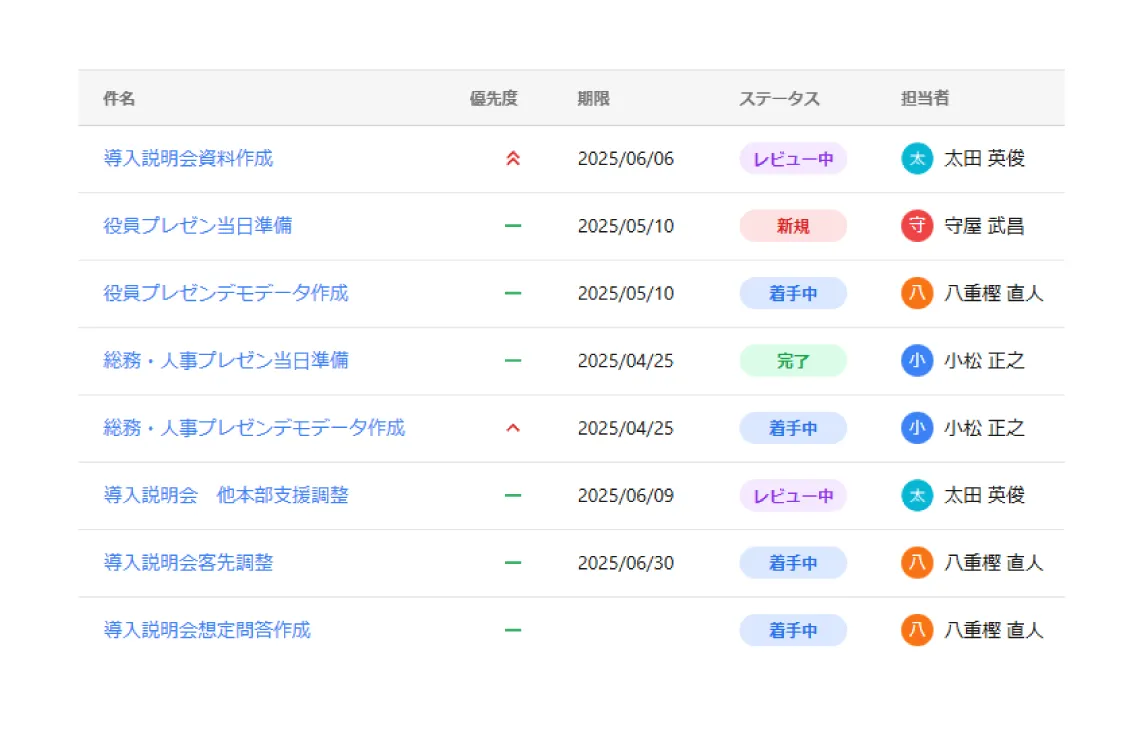The height and width of the screenshot is (740, 1140).
Task: Open the 導入説明会想定問答作成 task link
Action: [207, 630]
